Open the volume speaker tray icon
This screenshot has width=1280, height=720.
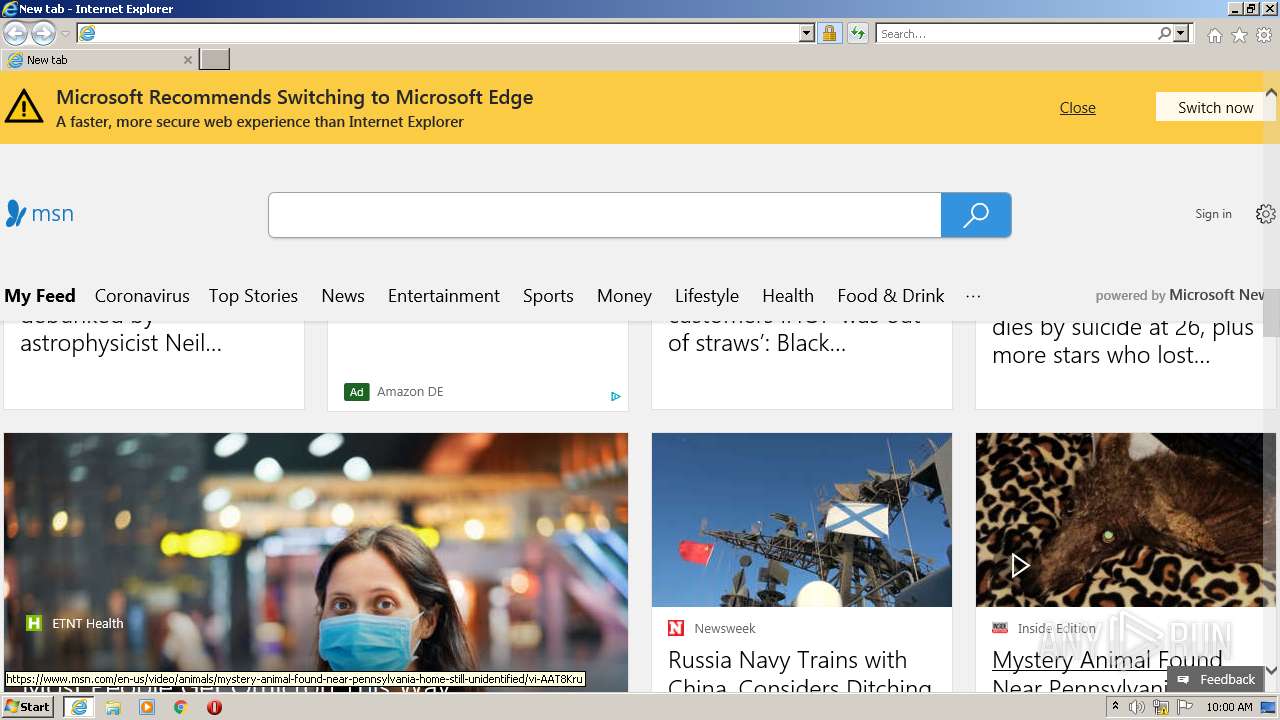click(1137, 707)
